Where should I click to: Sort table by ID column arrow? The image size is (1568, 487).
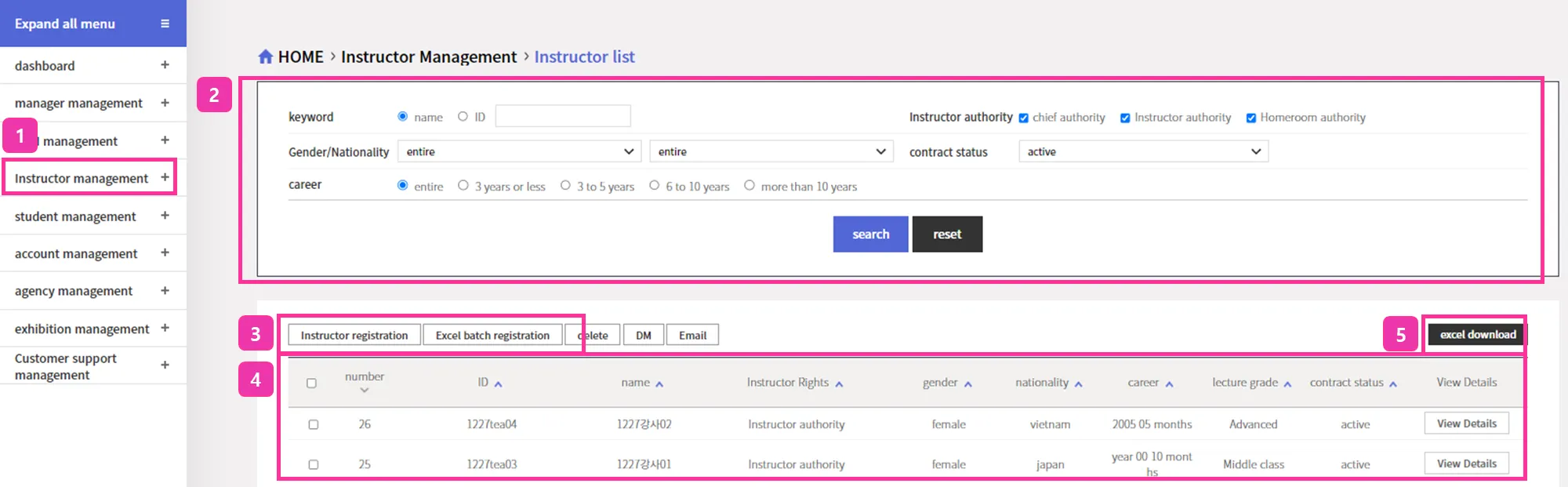point(498,384)
